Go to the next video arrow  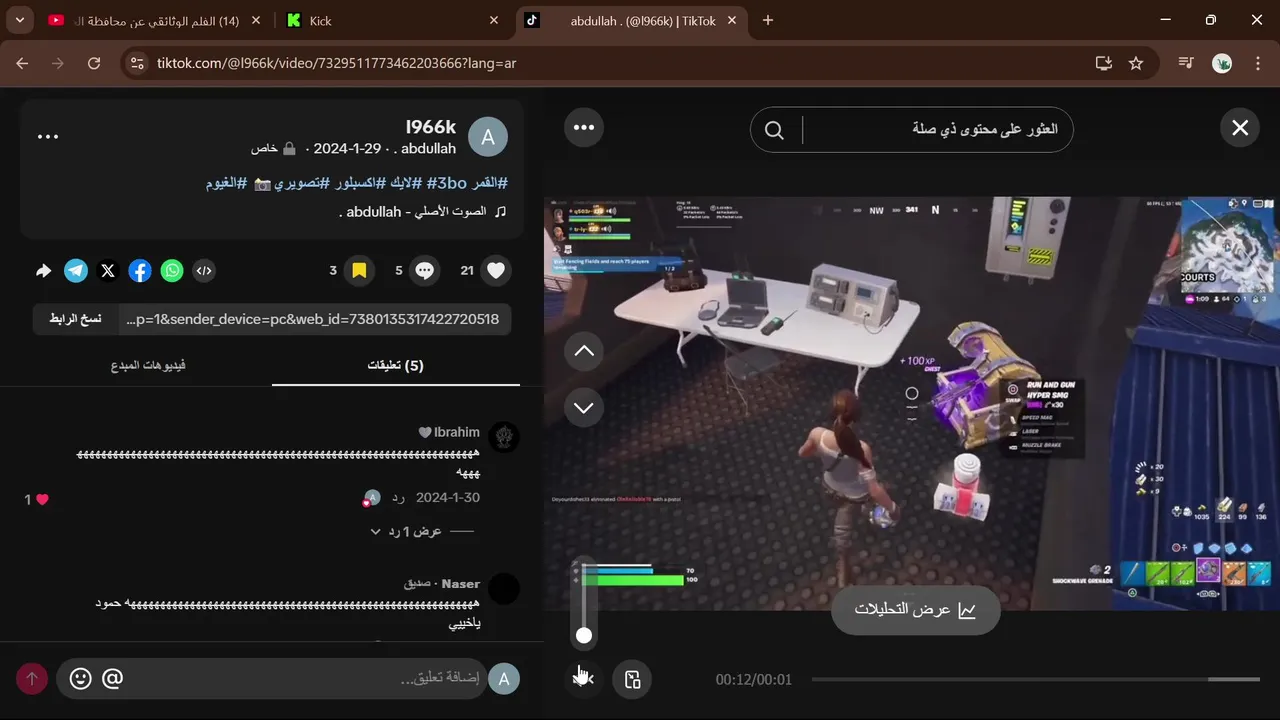pos(584,407)
